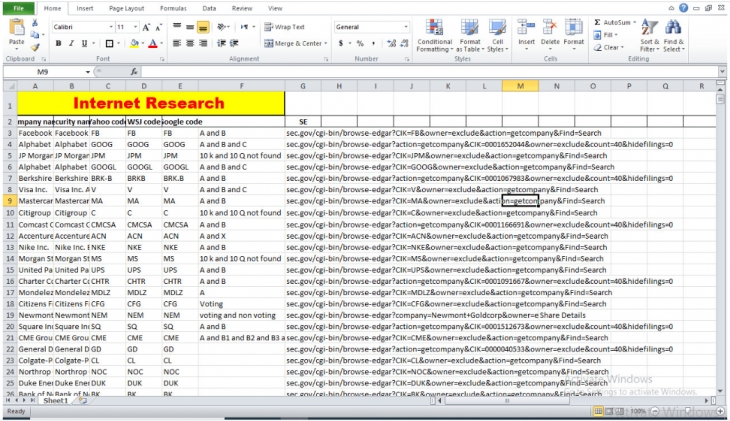Toggle Top Align
730x421 pixels.
coord(177,27)
